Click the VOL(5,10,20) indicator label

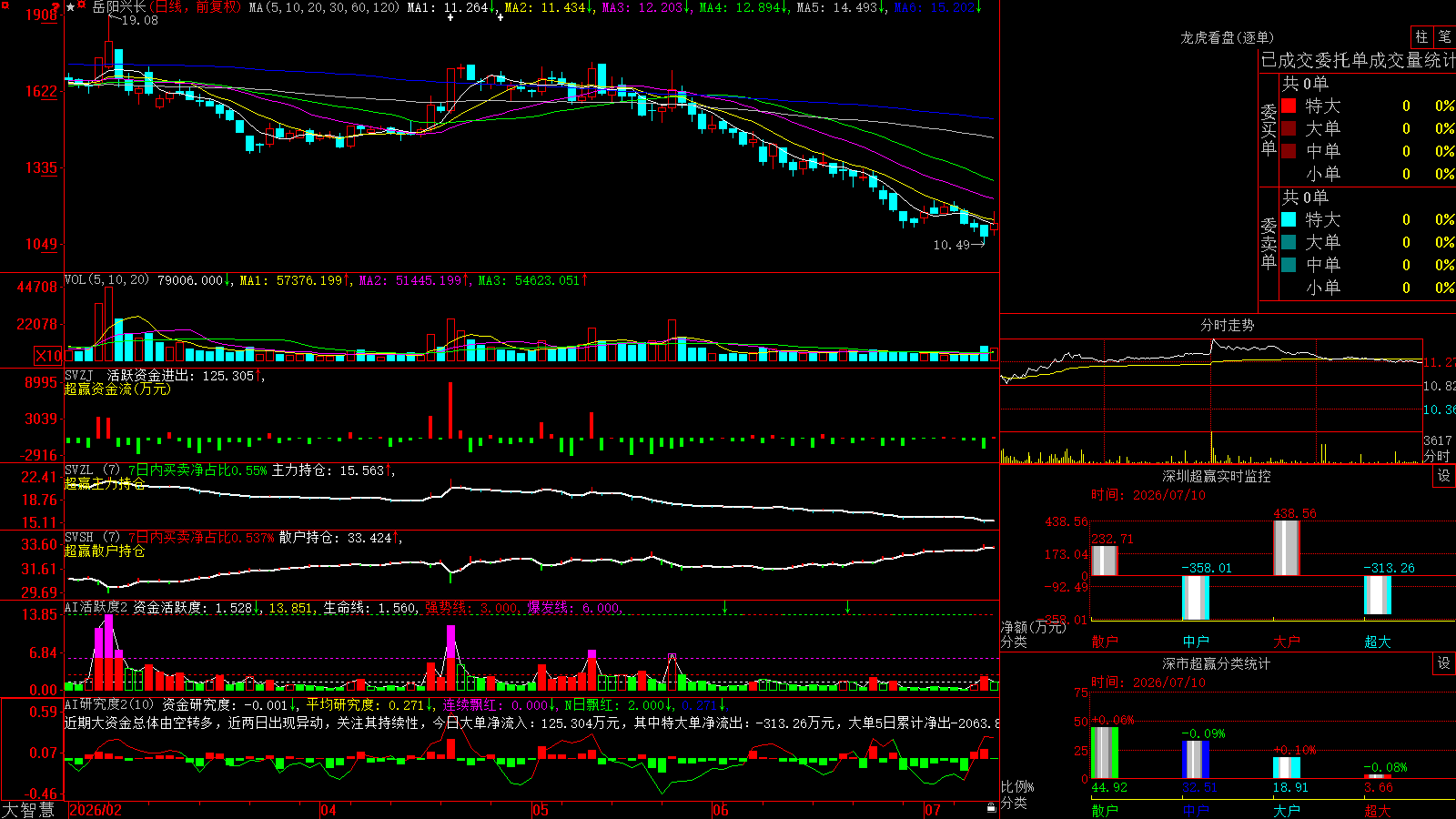pyautogui.click(x=106, y=280)
